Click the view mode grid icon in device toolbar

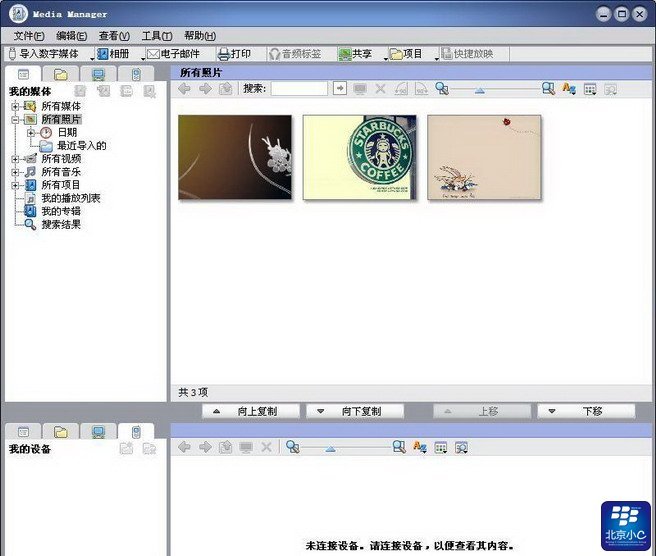pyautogui.click(x=441, y=448)
